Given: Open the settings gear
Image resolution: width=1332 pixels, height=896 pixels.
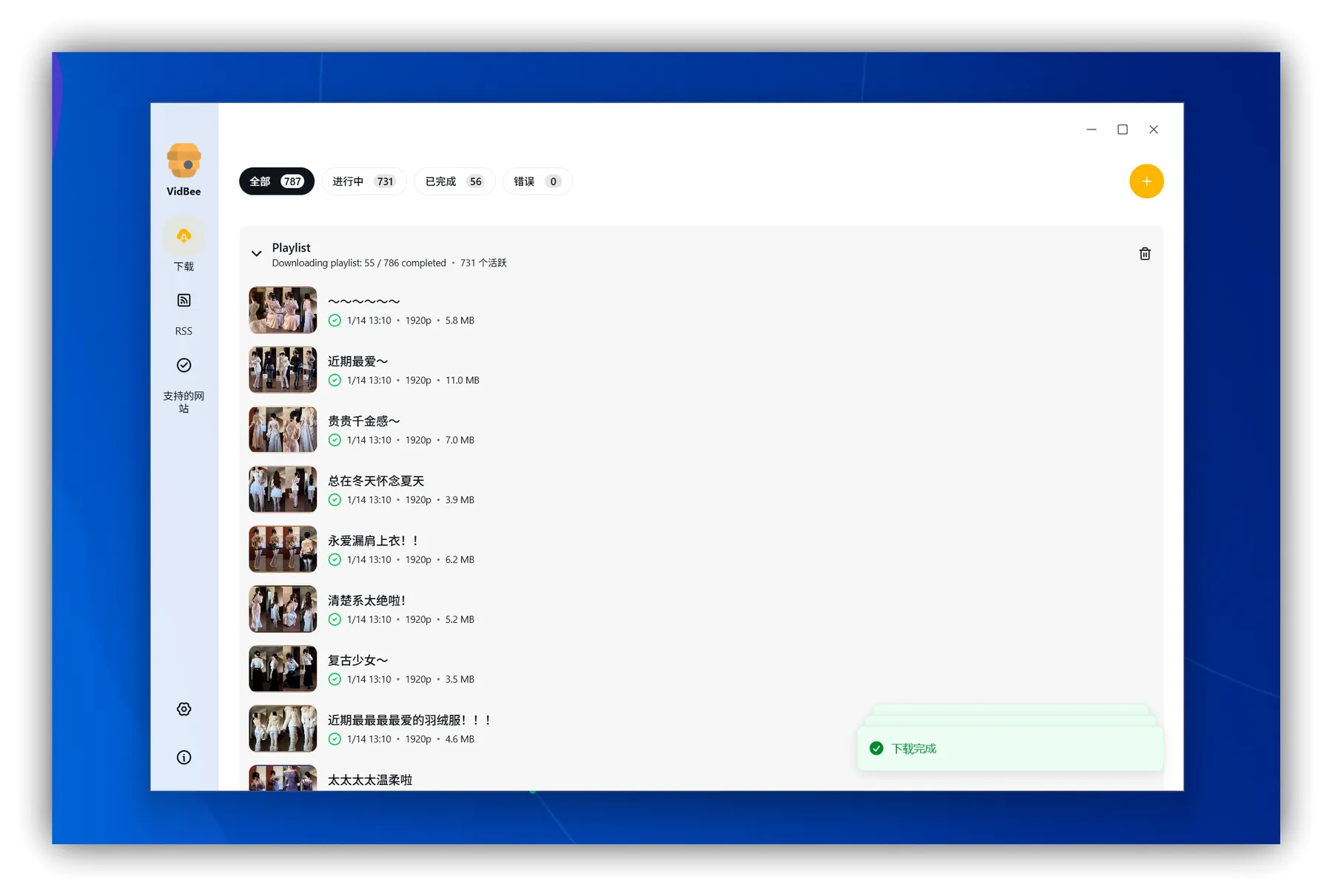Looking at the screenshot, I should (184, 708).
